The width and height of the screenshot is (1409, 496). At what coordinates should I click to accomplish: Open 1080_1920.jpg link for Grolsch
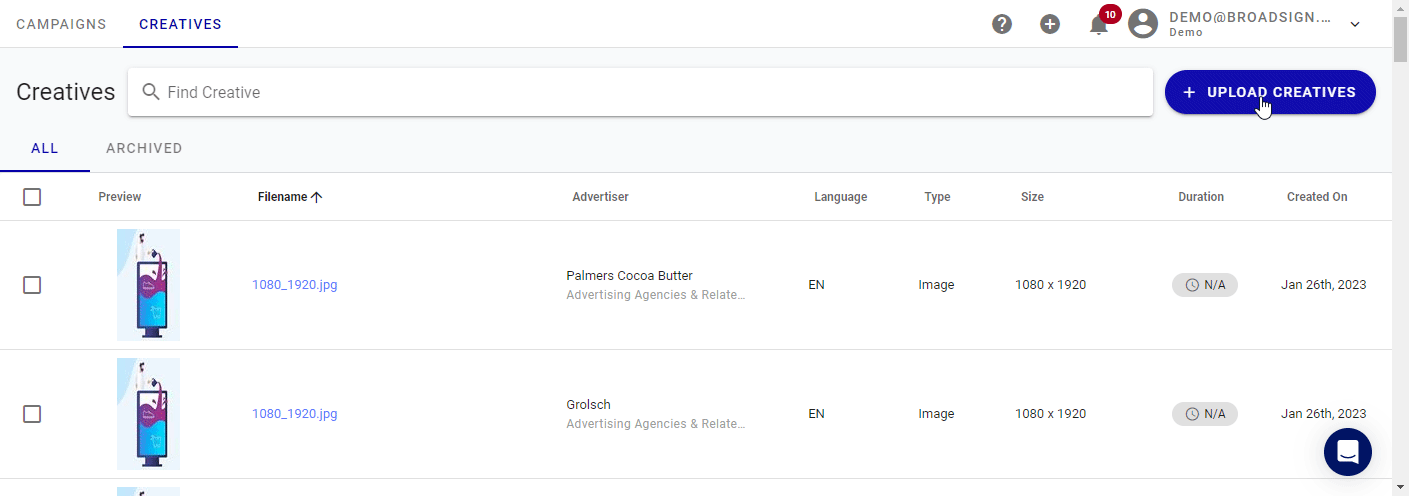(295, 414)
